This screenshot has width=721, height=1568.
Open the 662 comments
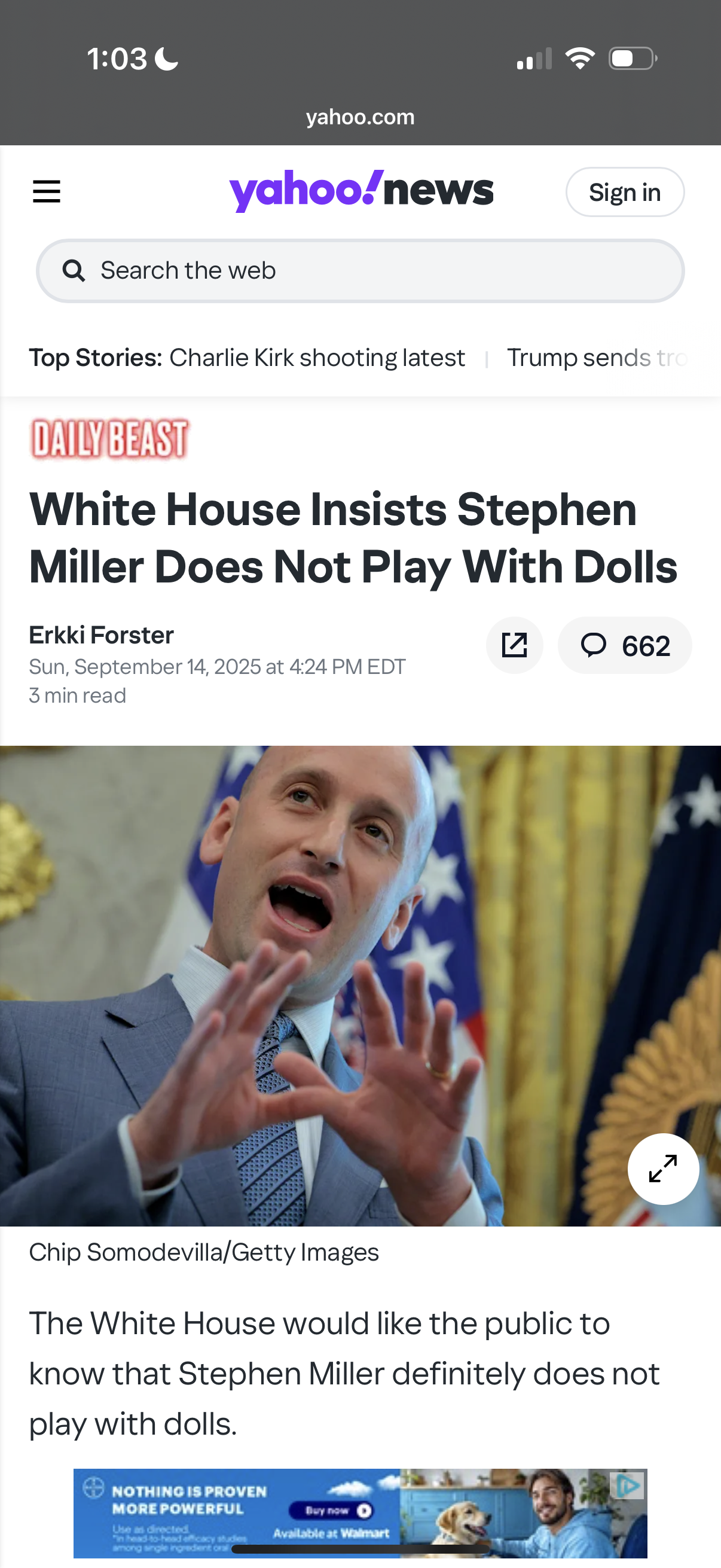pyautogui.click(x=625, y=645)
